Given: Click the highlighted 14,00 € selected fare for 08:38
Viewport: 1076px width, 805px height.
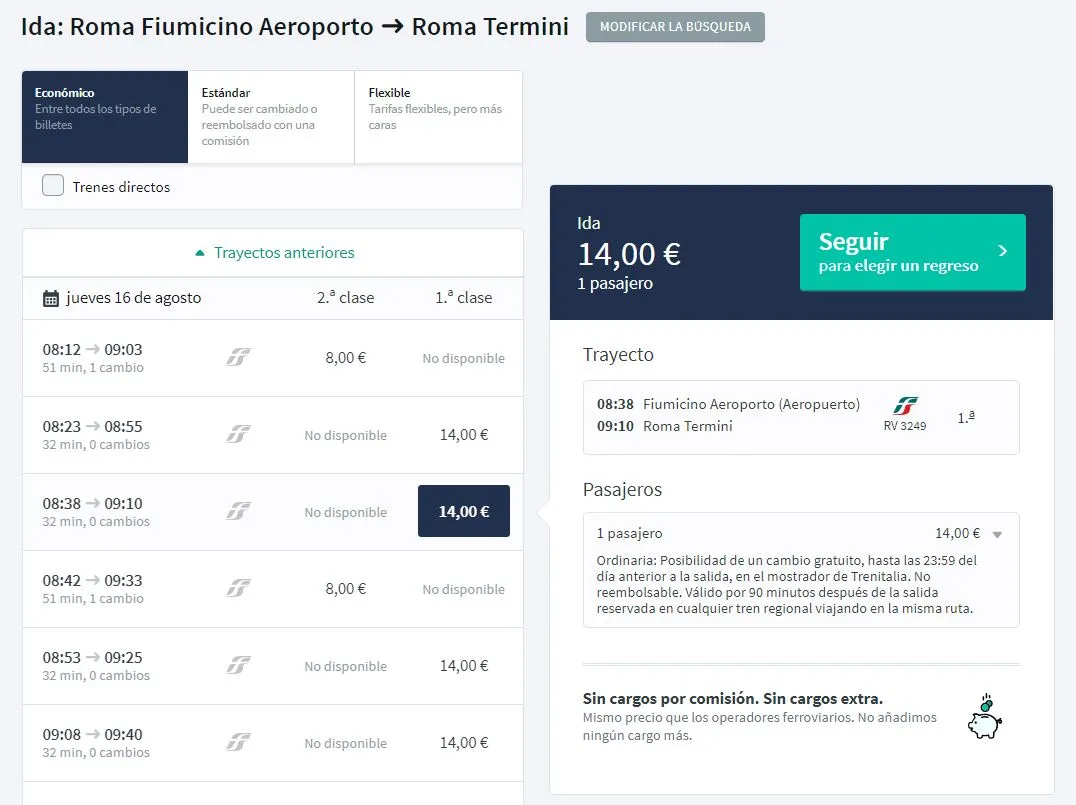Looking at the screenshot, I should coord(464,511).
